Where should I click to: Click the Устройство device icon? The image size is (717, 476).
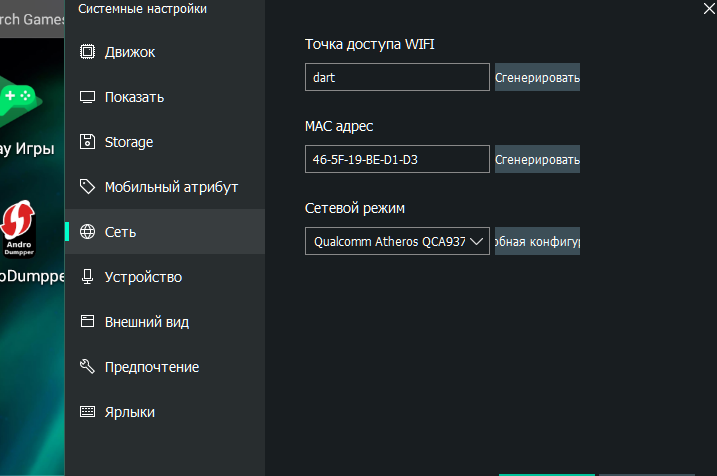click(87, 277)
